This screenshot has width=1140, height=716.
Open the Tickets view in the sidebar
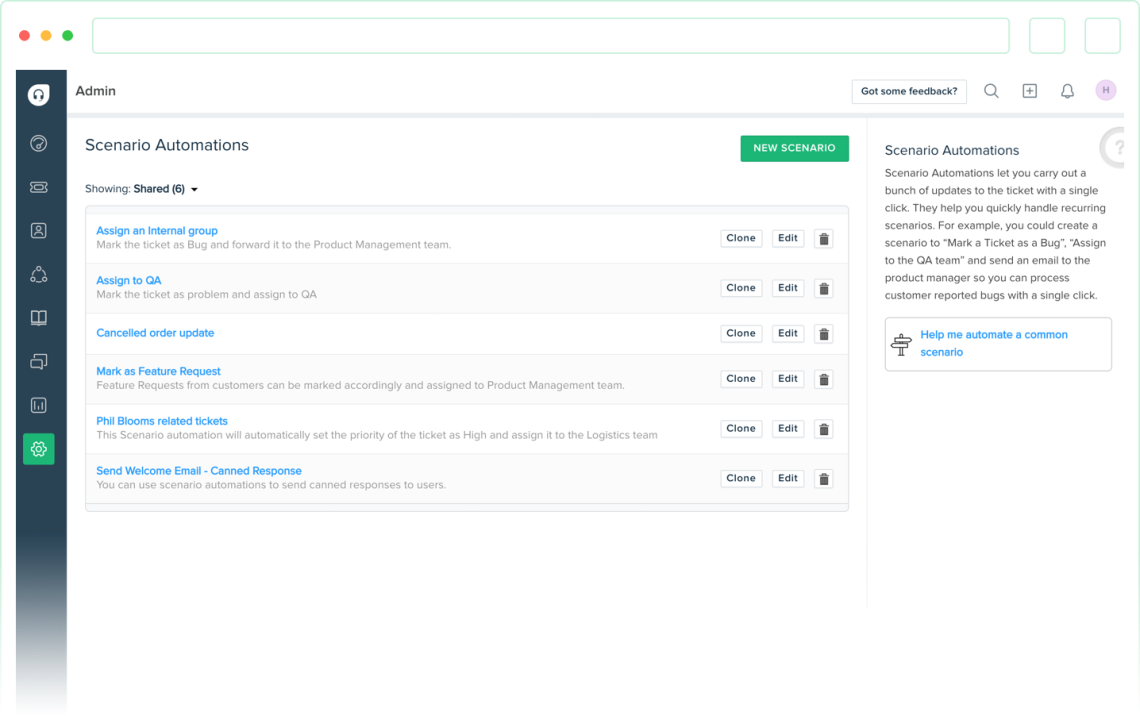click(38, 187)
